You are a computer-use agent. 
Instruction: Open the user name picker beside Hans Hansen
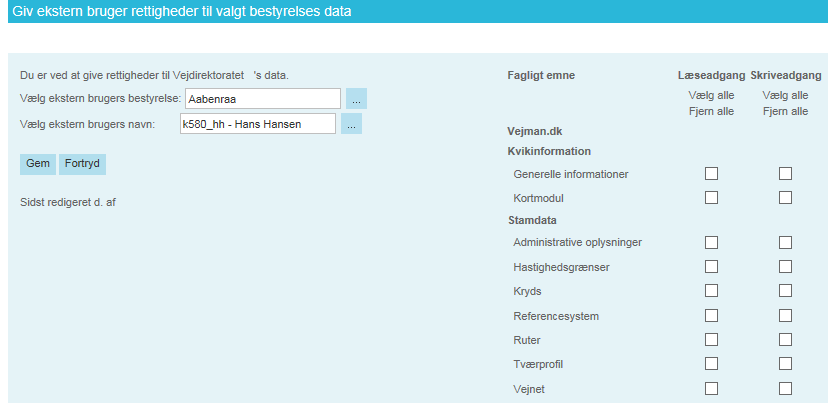(x=350, y=124)
